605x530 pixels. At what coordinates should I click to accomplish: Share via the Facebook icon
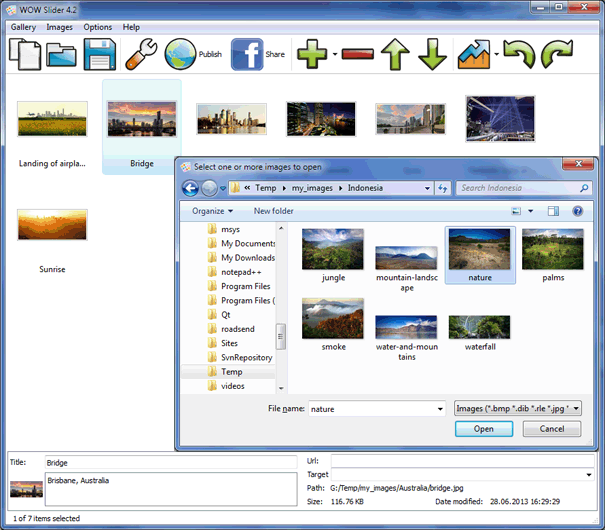pyautogui.click(x=247, y=54)
